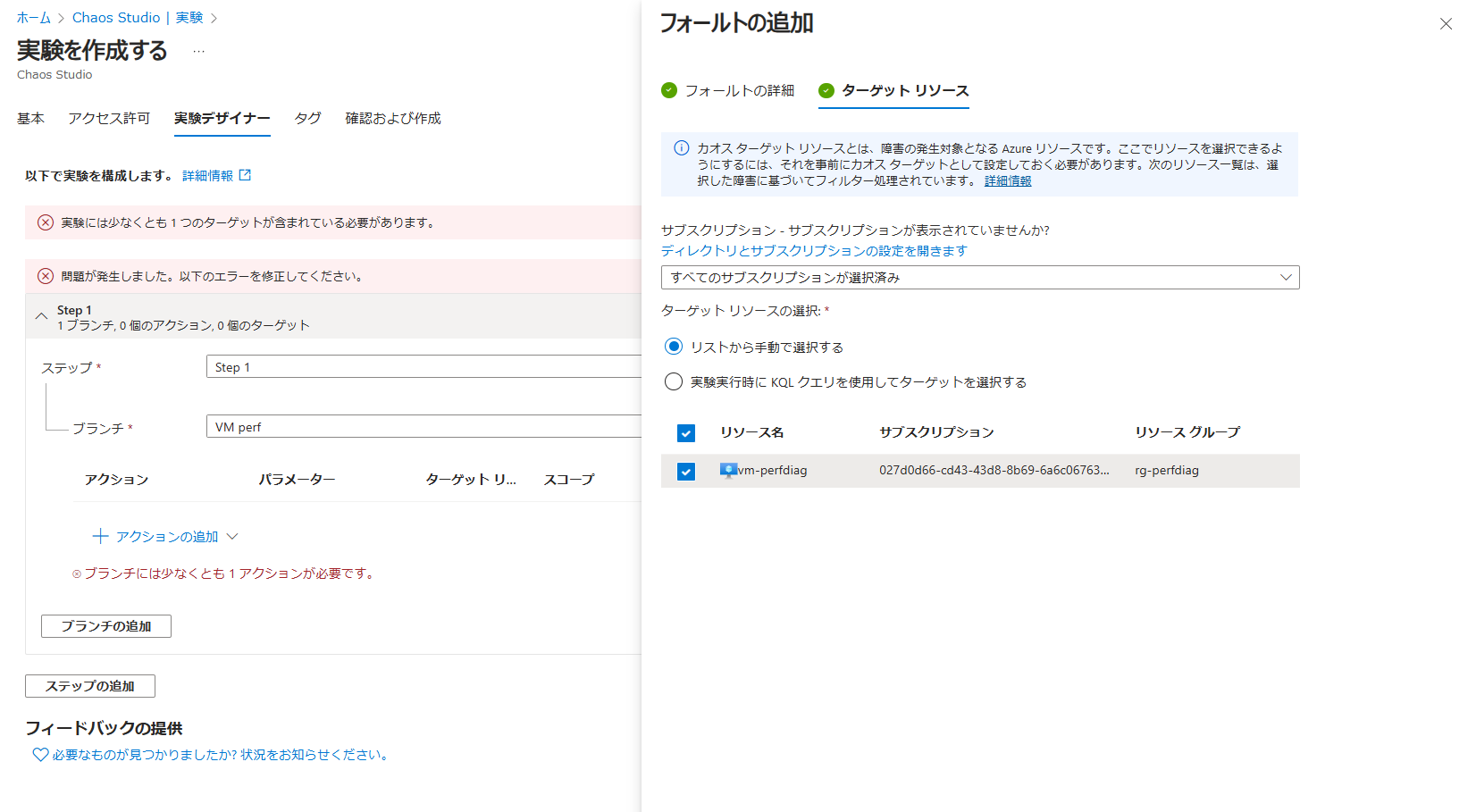
Task: Click the vm-perfdiag virtual machine icon
Action: pyautogui.click(x=728, y=470)
